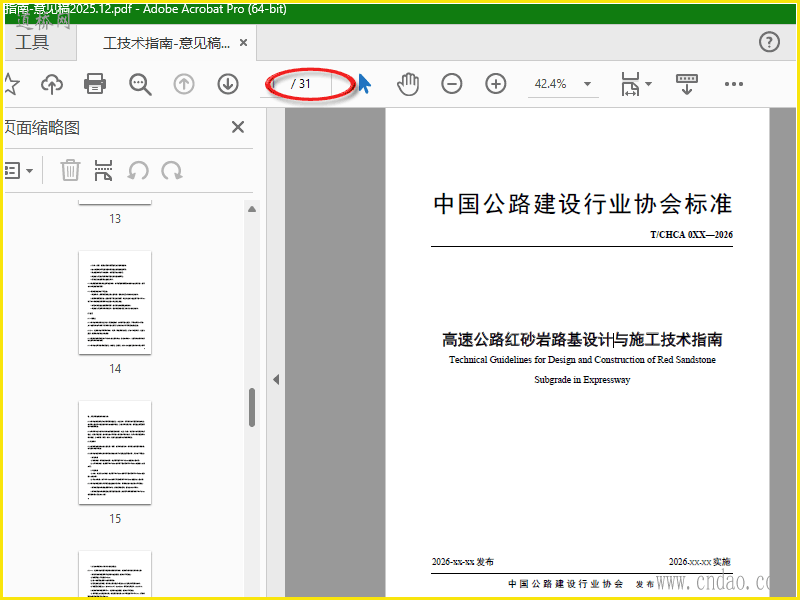Open the thumbnail options menu dropdown
The width and height of the screenshot is (800, 600).
point(18,170)
